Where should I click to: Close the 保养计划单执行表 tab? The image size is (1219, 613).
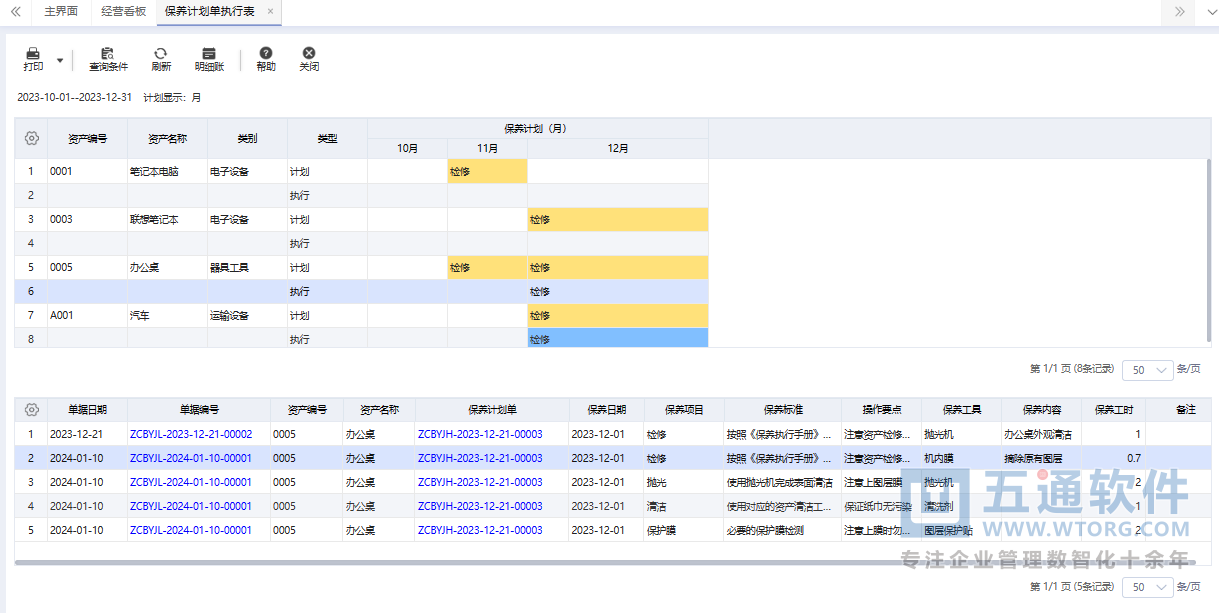(270, 12)
